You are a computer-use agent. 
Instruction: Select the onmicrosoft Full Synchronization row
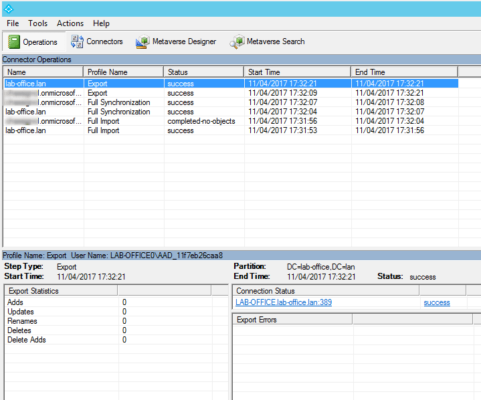(x=231, y=102)
